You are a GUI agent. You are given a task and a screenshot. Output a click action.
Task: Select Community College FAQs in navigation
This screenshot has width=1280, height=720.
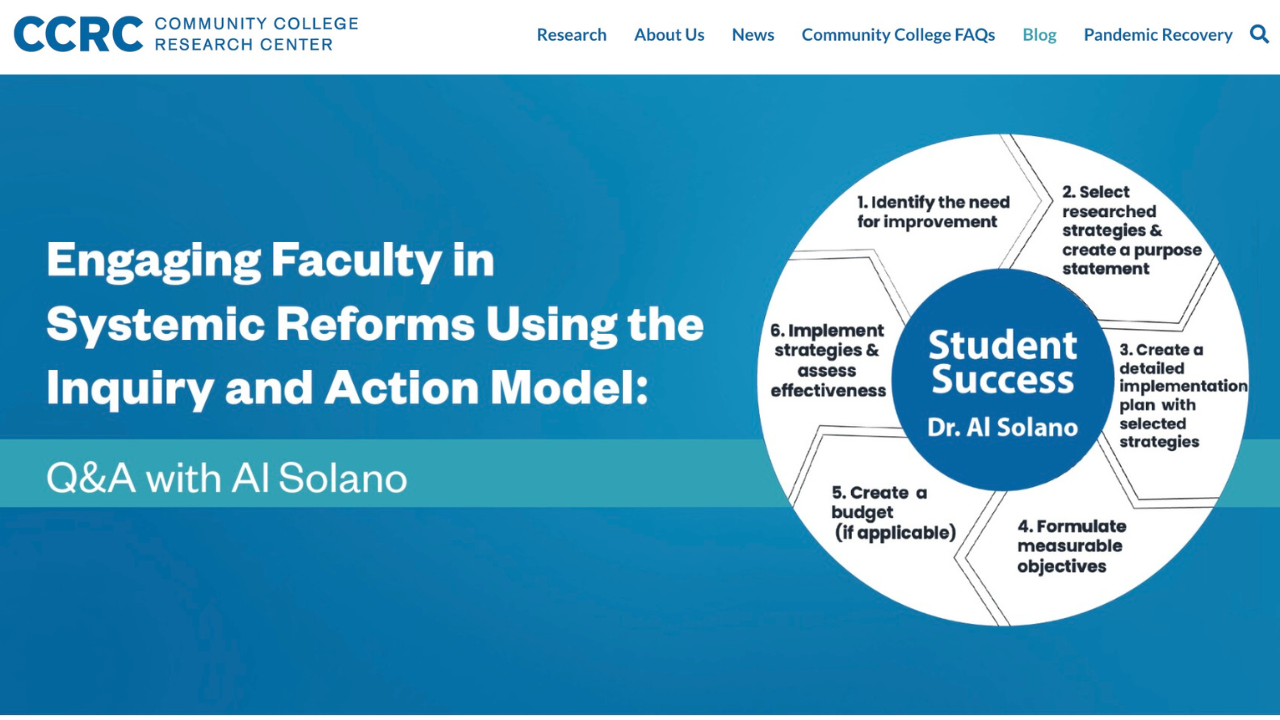[898, 35]
